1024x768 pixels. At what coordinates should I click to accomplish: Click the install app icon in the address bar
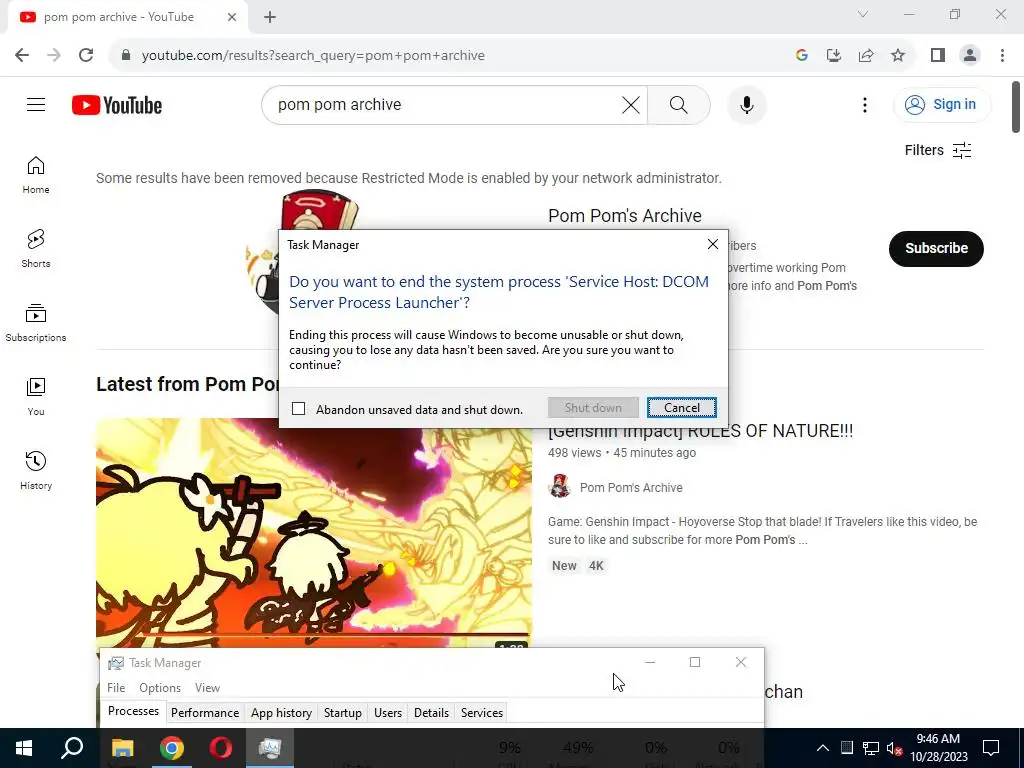click(x=834, y=55)
